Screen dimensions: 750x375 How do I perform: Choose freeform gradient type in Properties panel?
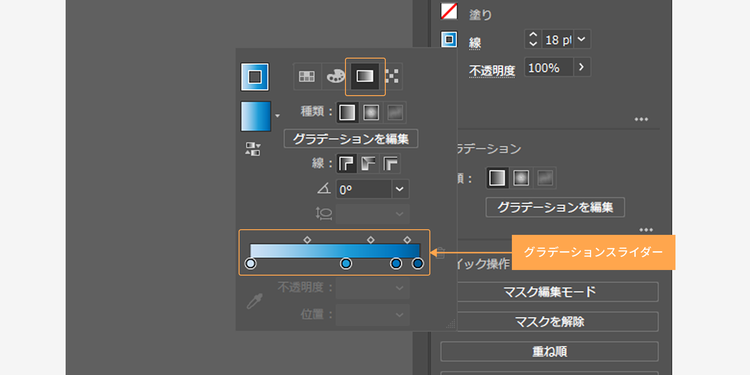(x=545, y=178)
